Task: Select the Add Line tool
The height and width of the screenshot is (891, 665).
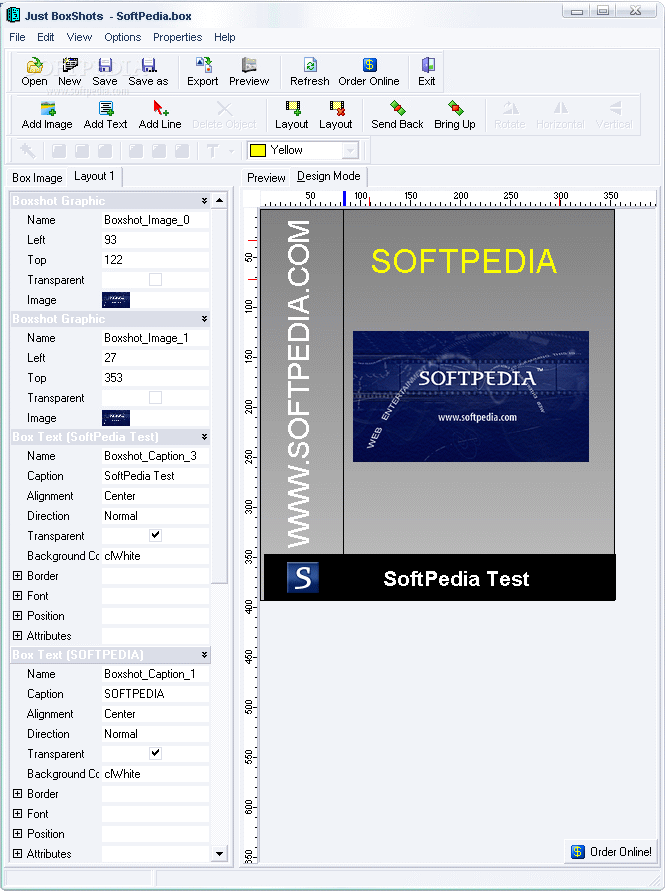Action: point(160,115)
